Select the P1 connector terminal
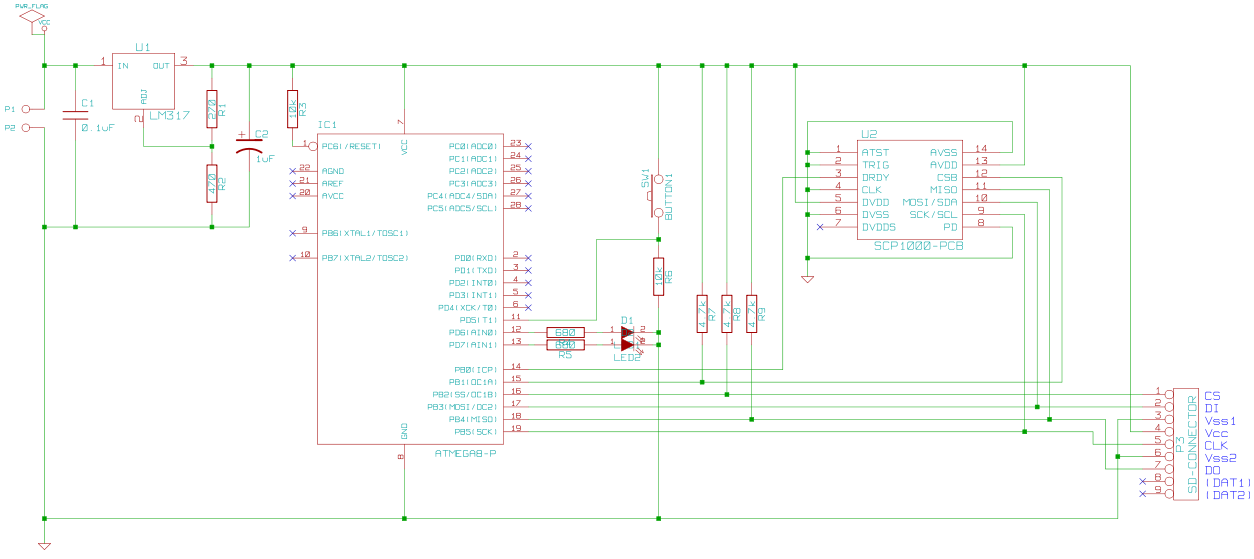1254x559 pixels. (26, 108)
